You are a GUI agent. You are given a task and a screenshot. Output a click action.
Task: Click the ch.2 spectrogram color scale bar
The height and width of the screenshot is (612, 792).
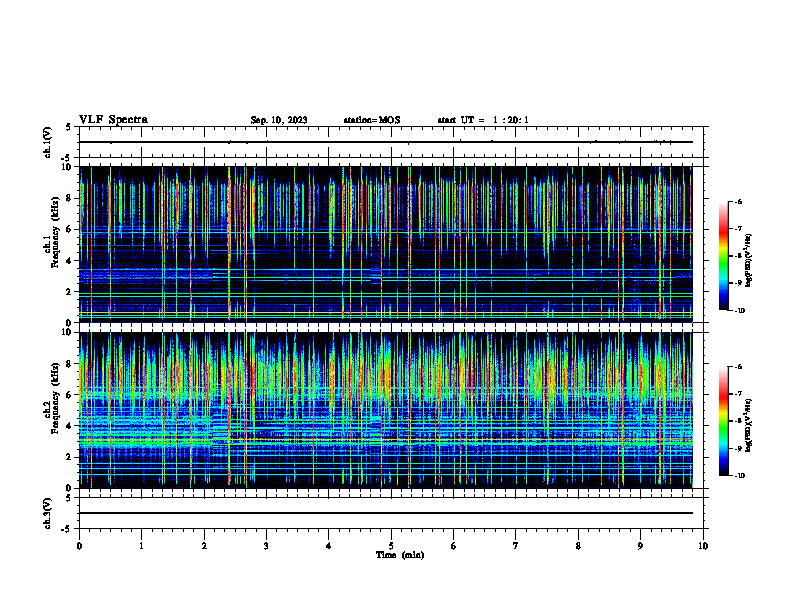[723, 421]
